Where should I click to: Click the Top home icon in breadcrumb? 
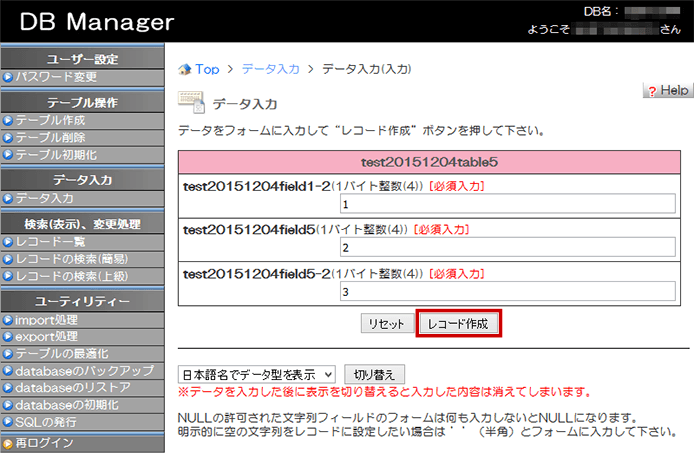click(x=184, y=70)
